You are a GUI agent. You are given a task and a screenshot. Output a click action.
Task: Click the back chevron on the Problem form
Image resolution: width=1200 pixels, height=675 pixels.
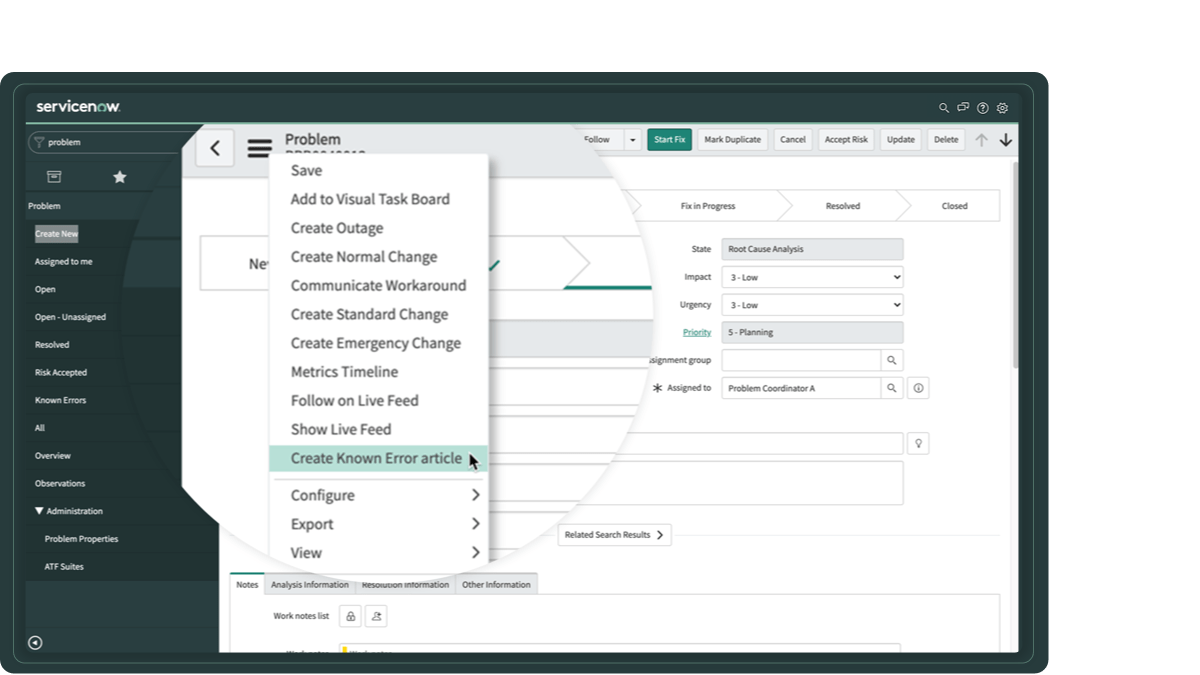[x=213, y=147]
